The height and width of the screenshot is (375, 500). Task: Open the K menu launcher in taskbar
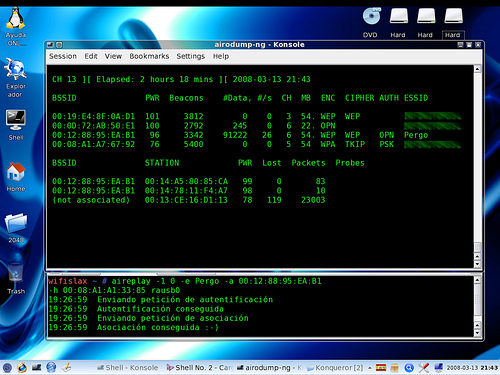click(7, 368)
